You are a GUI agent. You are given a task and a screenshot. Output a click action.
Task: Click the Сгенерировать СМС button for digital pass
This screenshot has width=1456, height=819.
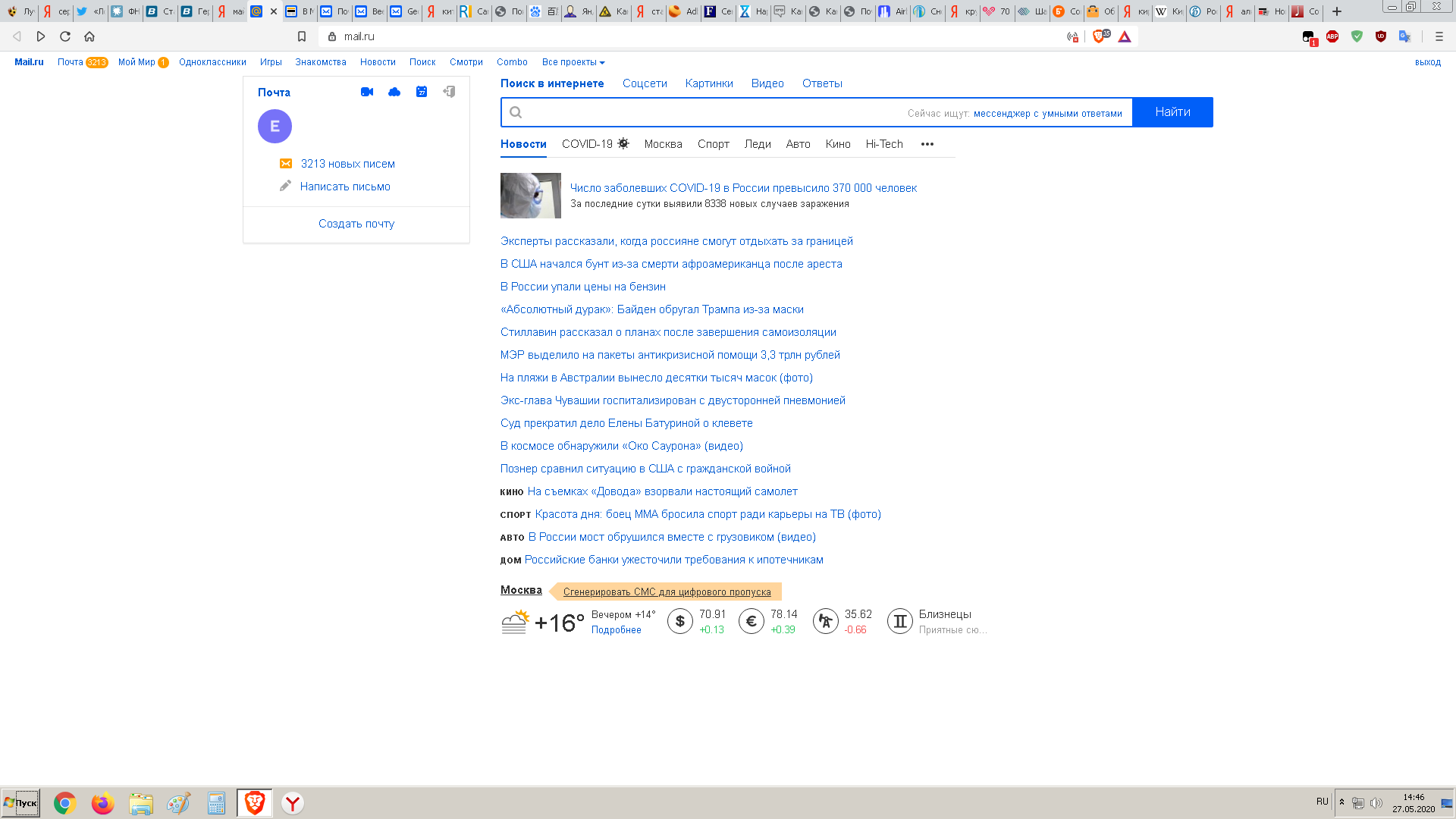coord(667,592)
